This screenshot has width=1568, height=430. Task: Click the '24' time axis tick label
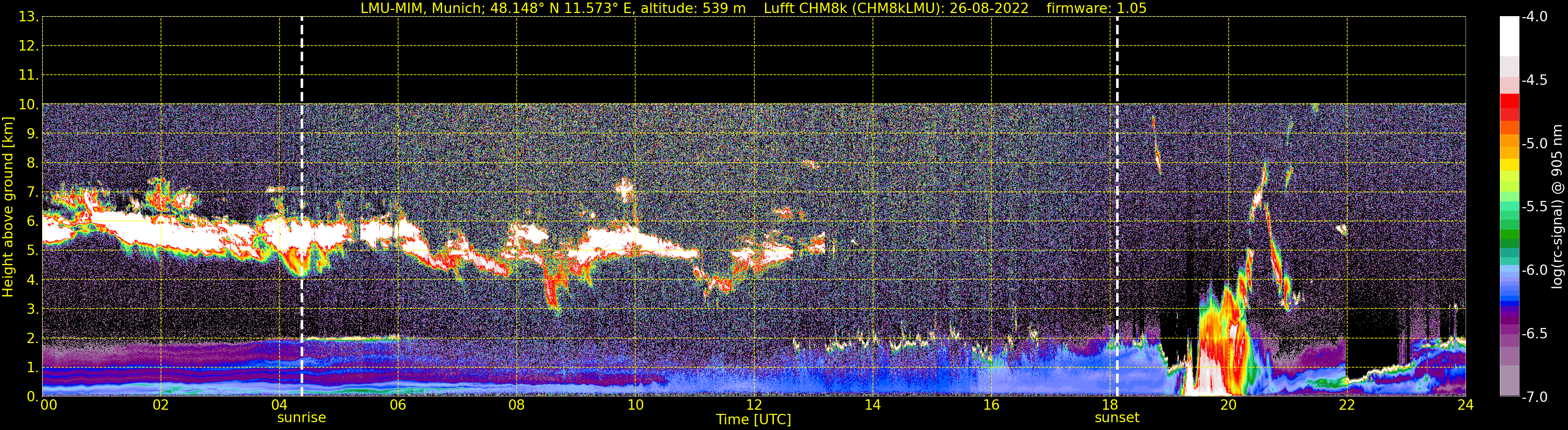tap(1465, 405)
